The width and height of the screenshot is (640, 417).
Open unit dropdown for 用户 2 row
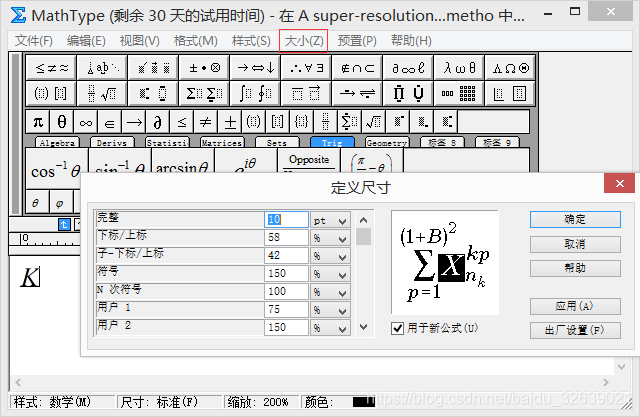click(331, 328)
